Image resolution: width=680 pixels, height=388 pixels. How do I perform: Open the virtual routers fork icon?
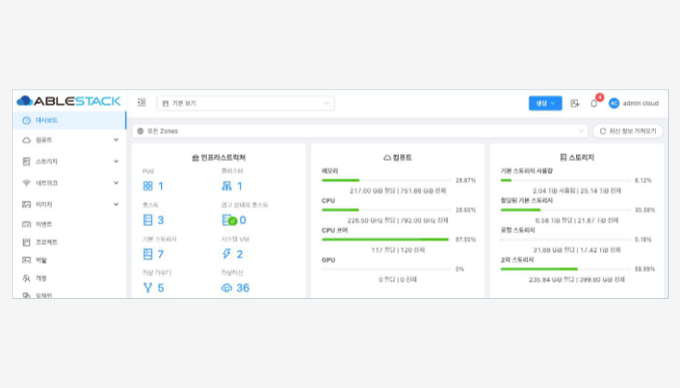point(148,287)
